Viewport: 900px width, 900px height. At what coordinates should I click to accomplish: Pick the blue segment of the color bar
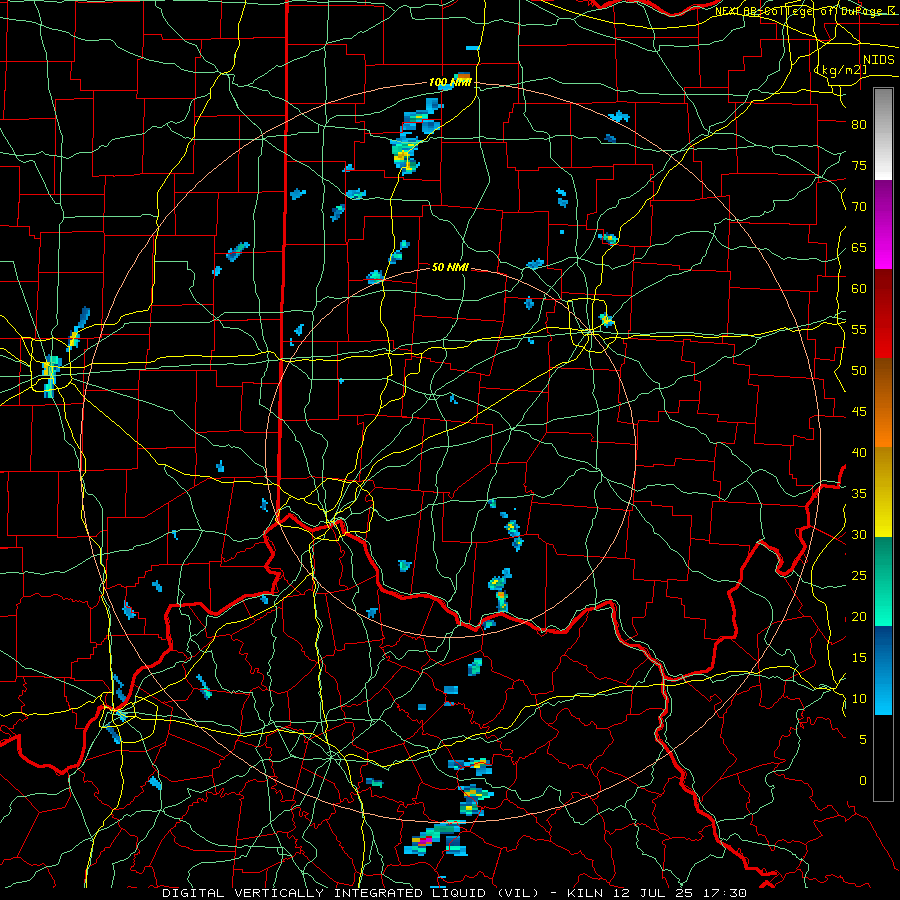click(883, 670)
